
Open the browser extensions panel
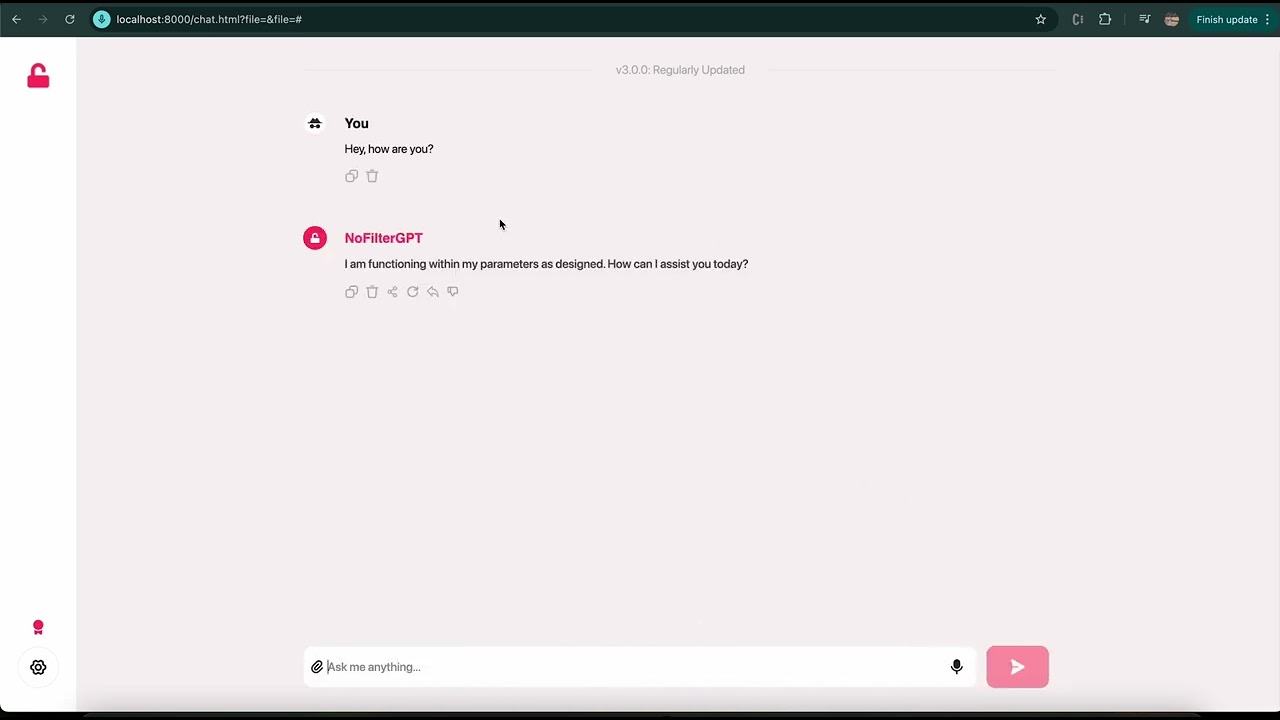point(1105,19)
